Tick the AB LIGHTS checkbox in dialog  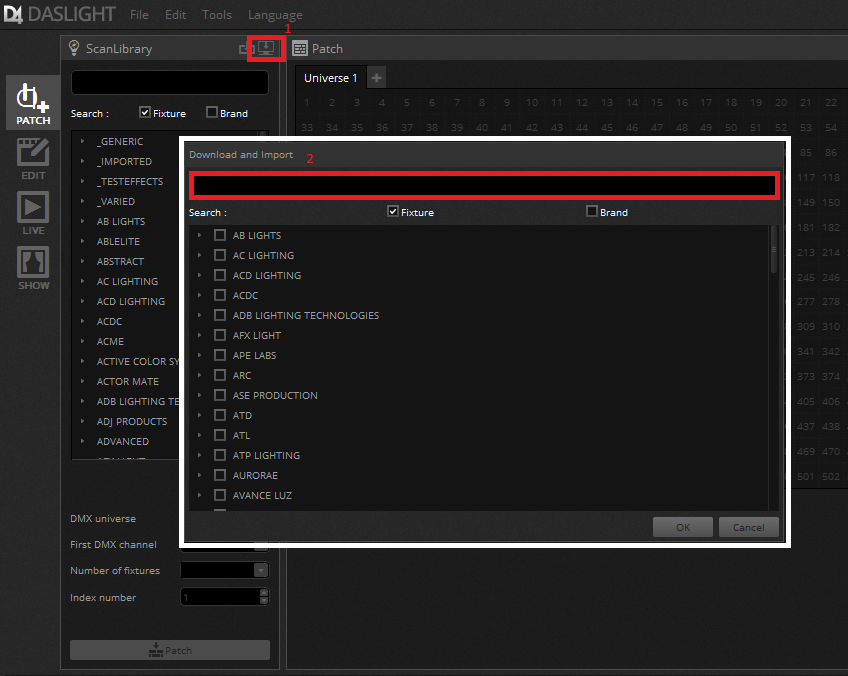coord(220,235)
